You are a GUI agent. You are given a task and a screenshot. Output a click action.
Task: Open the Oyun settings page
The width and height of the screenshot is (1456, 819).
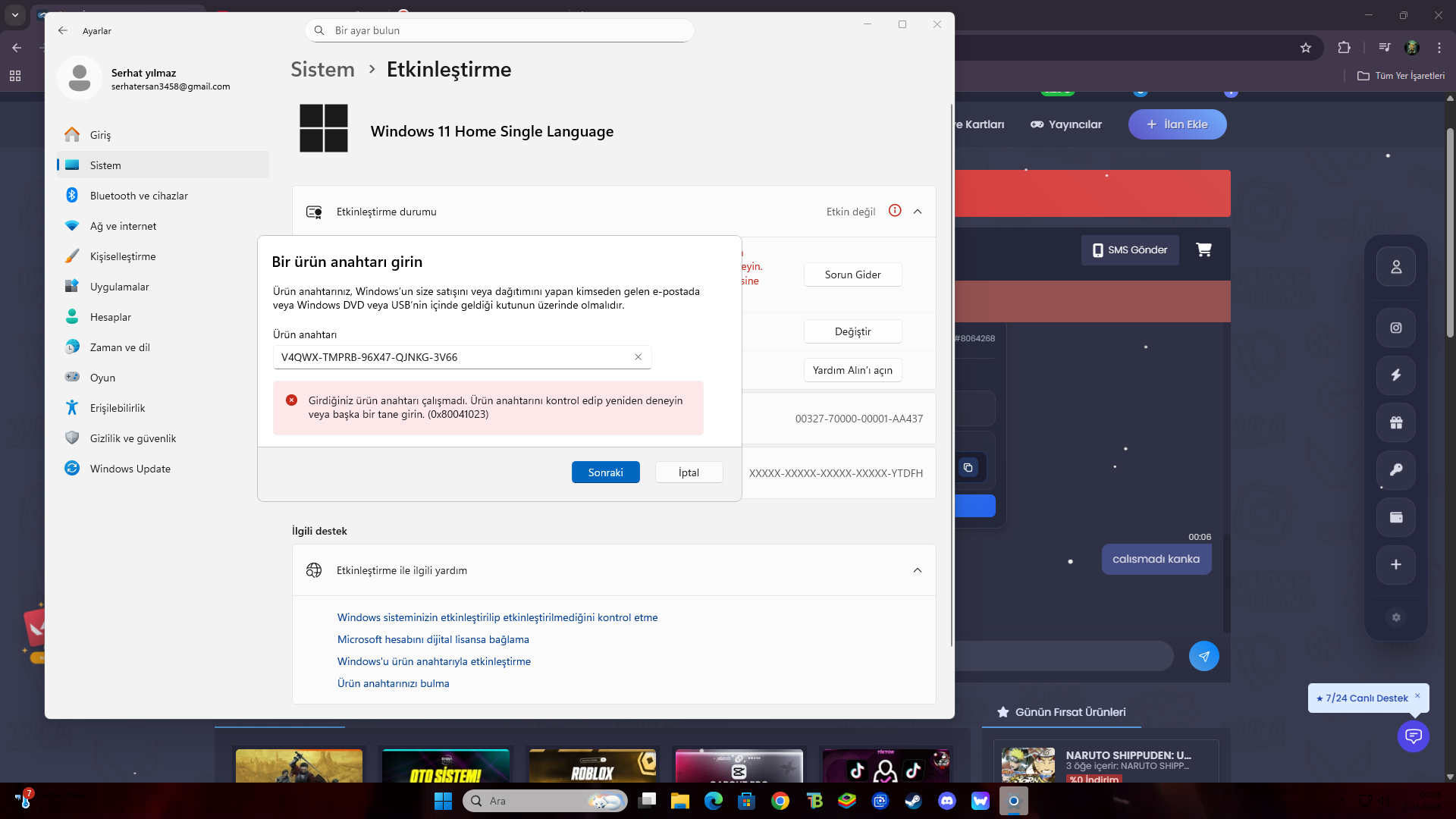pyautogui.click(x=163, y=378)
